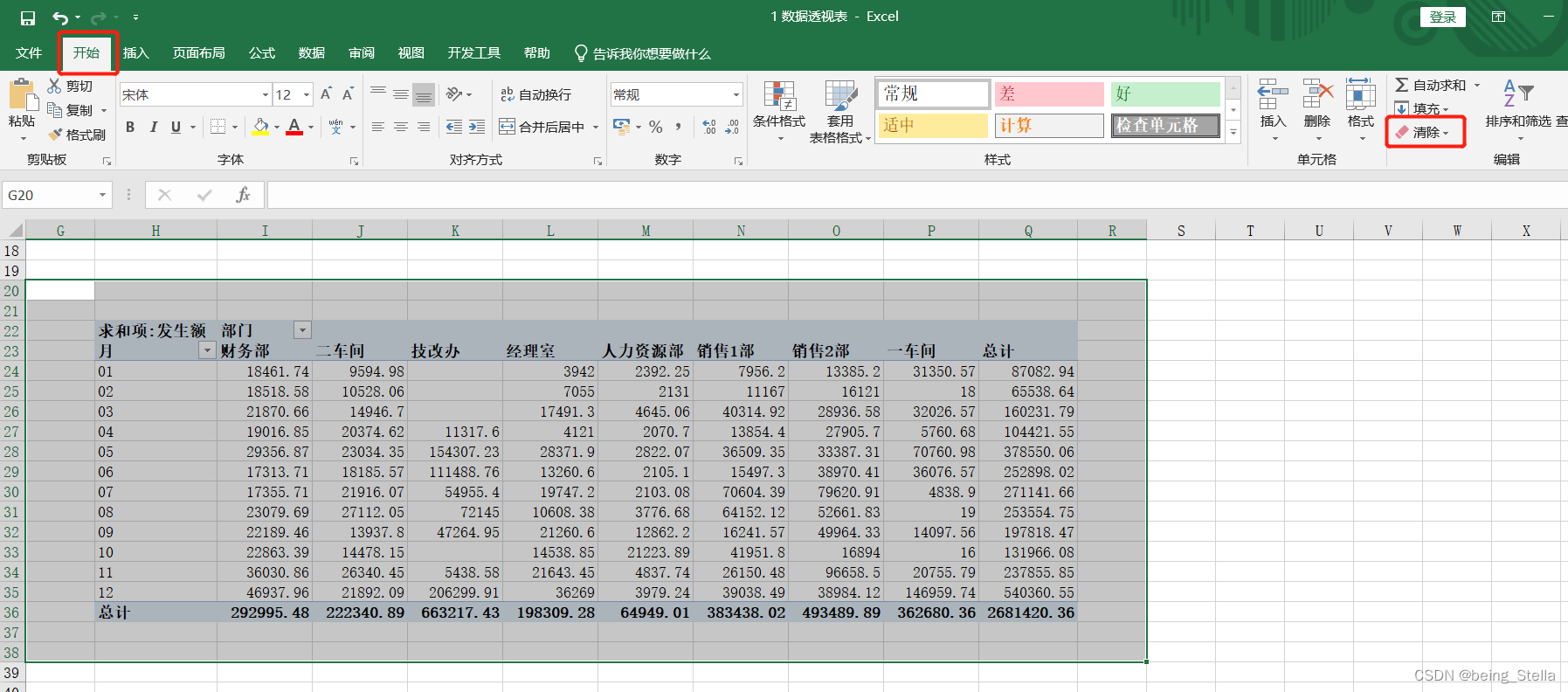The height and width of the screenshot is (692, 1568).
Task: Expand the cell styles gallery
Action: click(1233, 133)
